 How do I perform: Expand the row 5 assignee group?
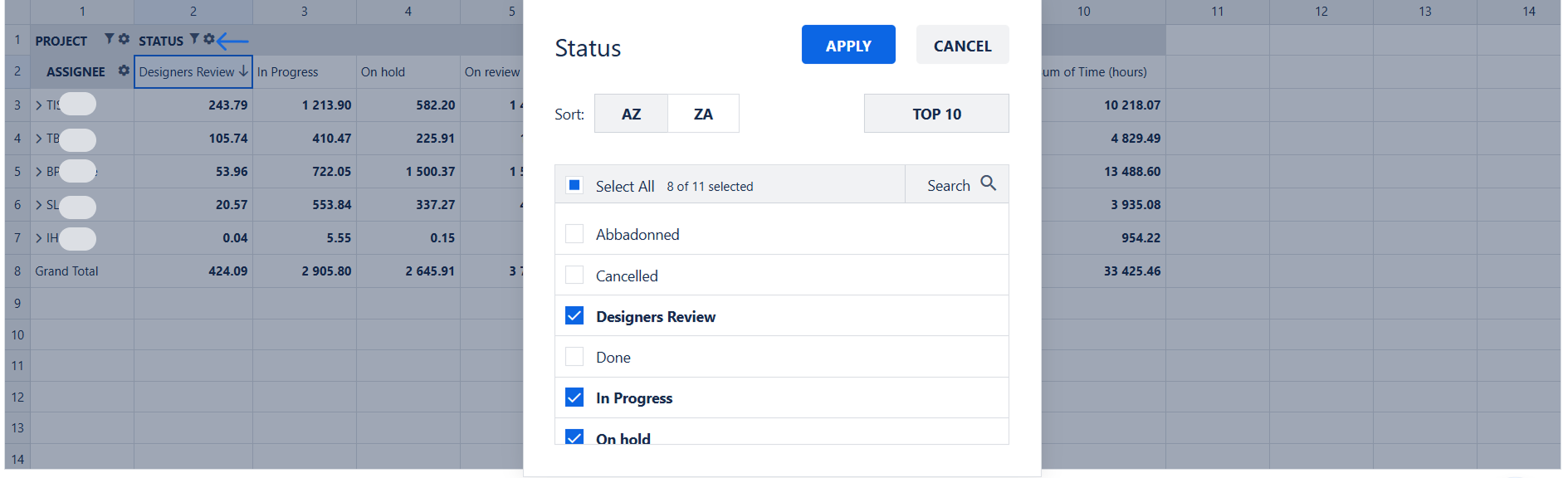tap(39, 172)
